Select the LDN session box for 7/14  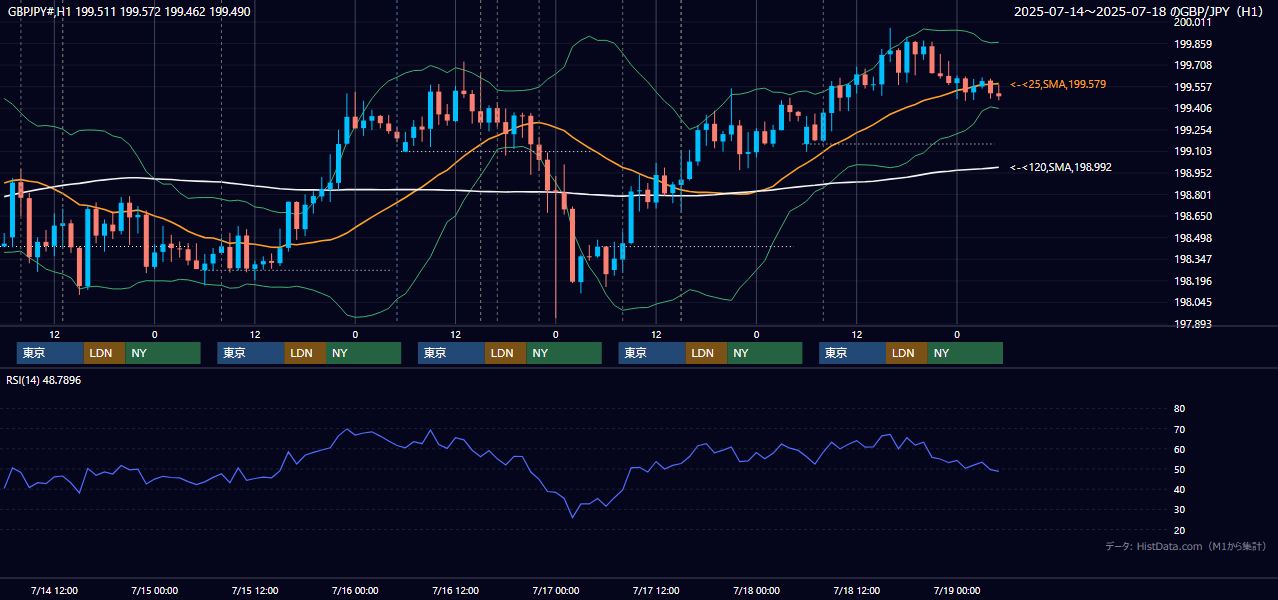(105, 353)
